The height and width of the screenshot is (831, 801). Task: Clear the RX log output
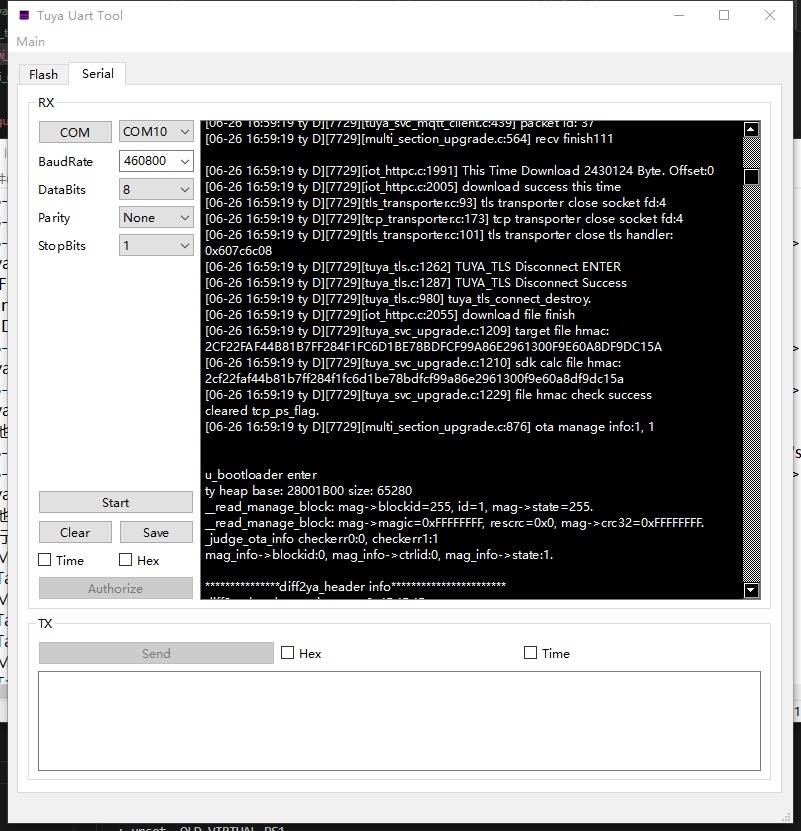pos(75,532)
